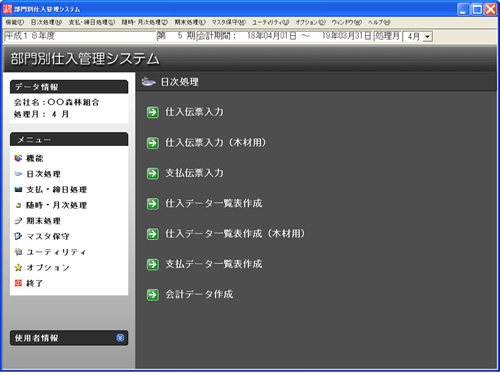Click green arrow beside 仕入データ一覧表作成（木材用）
The height and width of the screenshot is (374, 500).
coord(153,234)
